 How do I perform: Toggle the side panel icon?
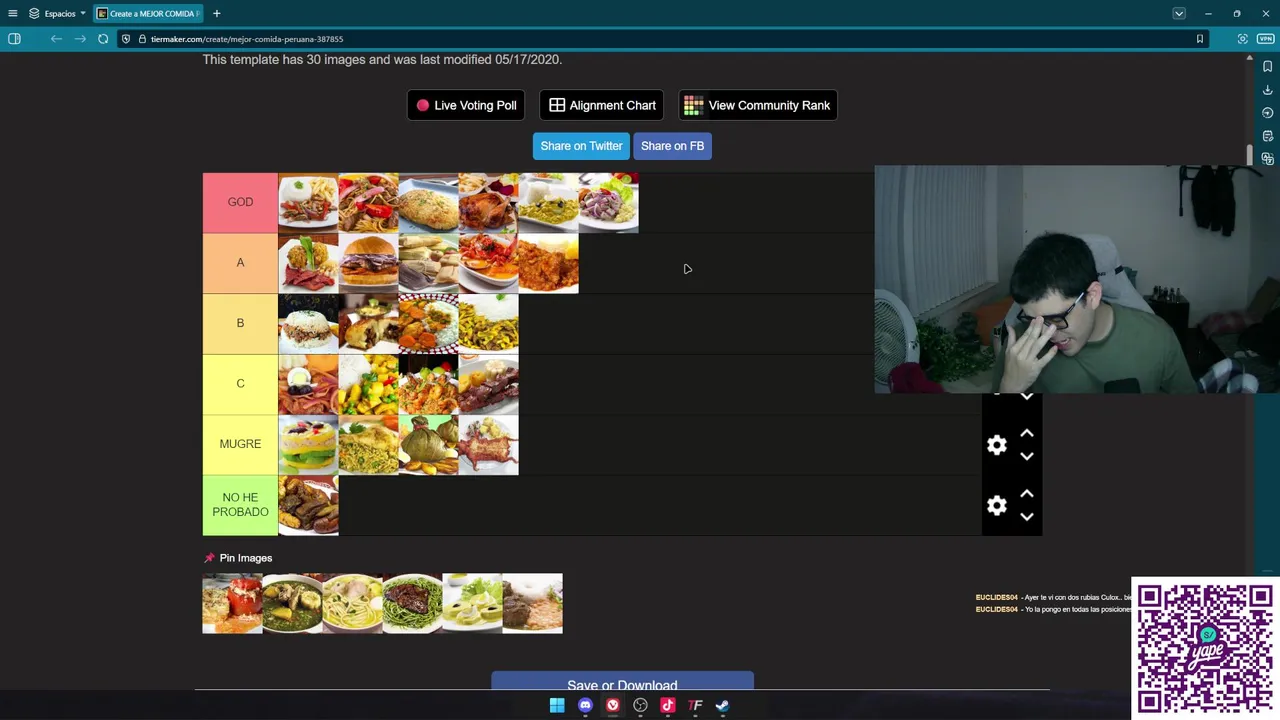tap(14, 39)
